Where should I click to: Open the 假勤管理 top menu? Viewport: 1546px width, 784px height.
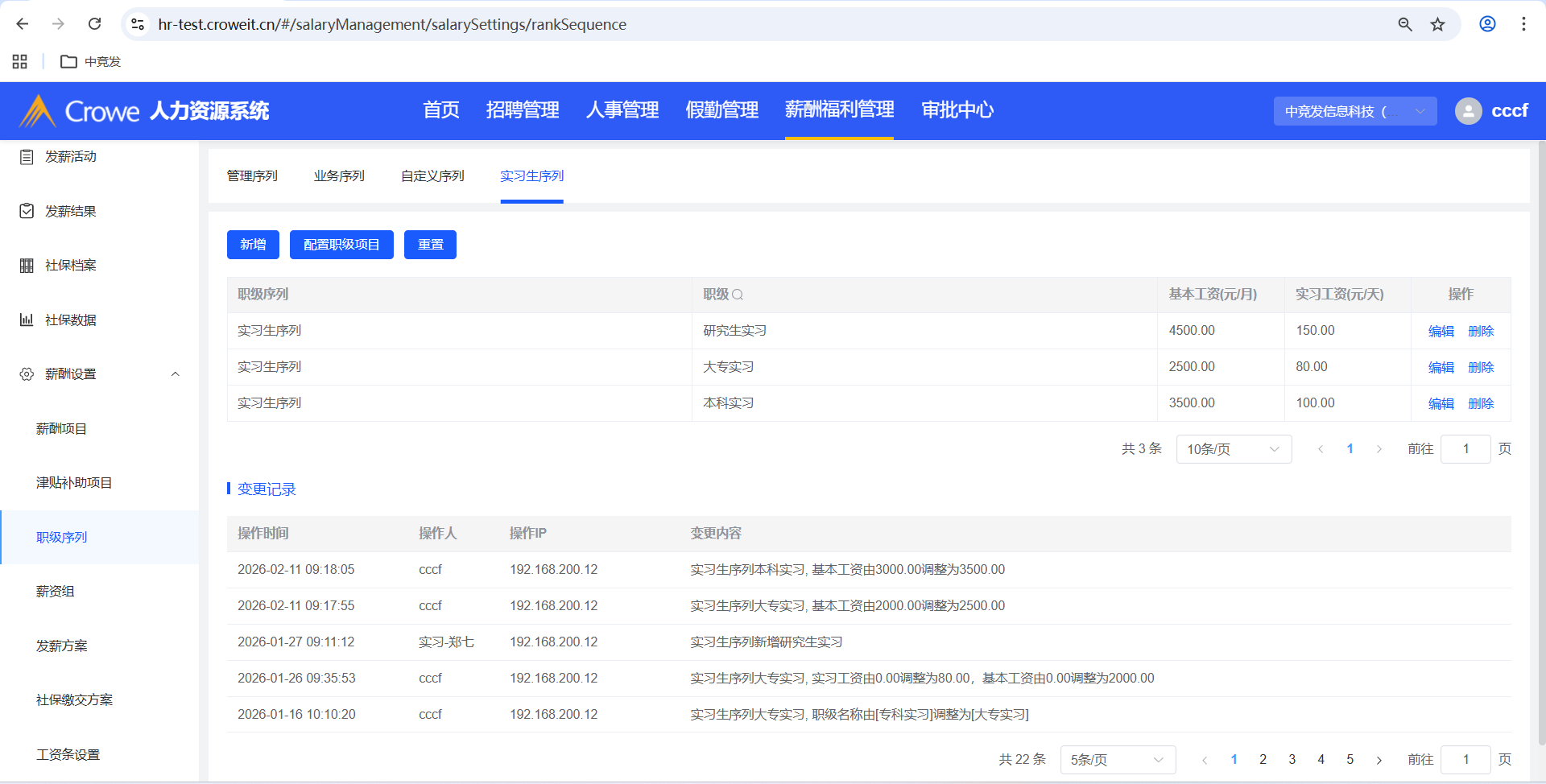(721, 110)
